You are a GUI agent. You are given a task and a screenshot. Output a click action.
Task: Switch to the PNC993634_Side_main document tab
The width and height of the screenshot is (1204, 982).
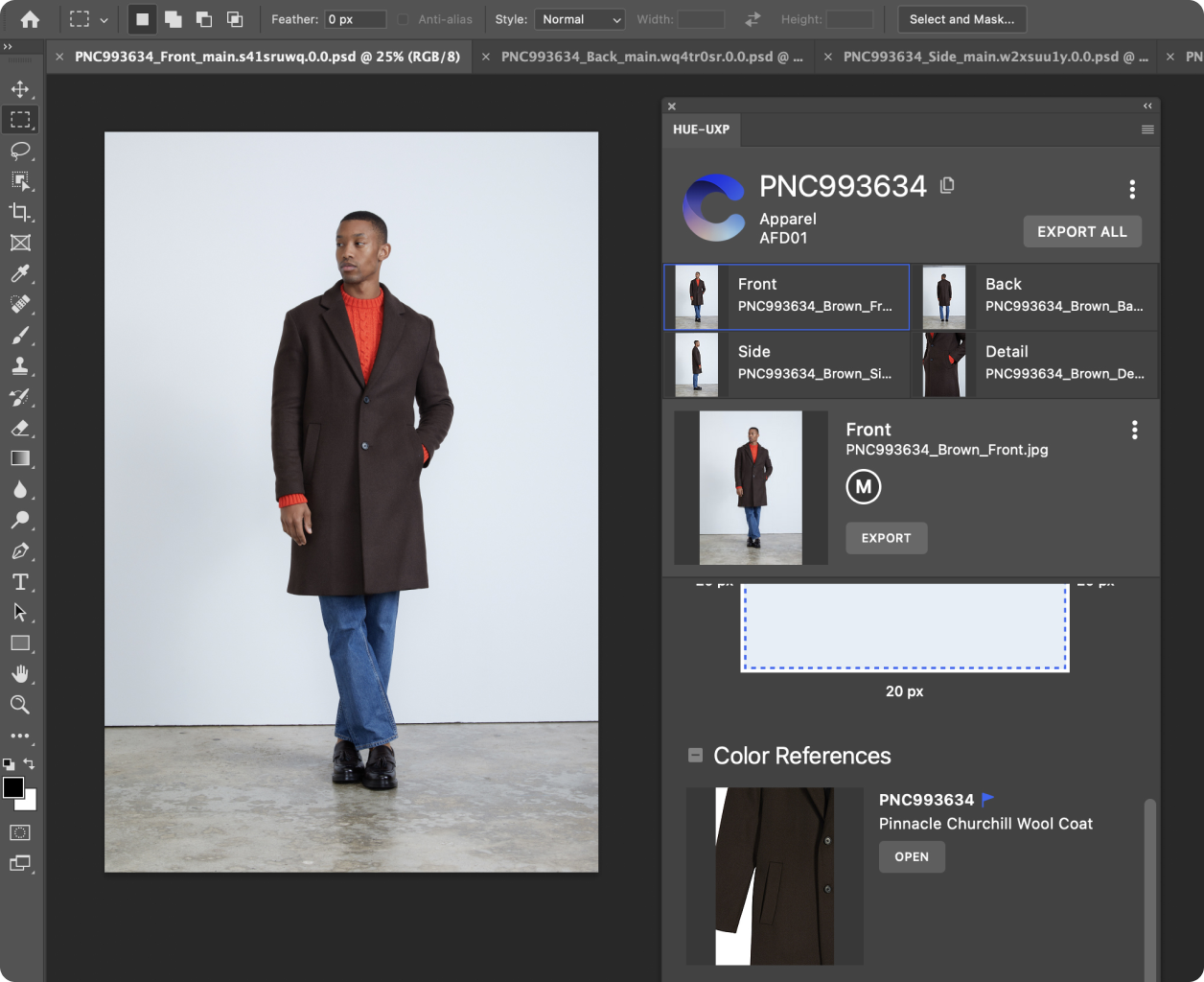(995, 57)
